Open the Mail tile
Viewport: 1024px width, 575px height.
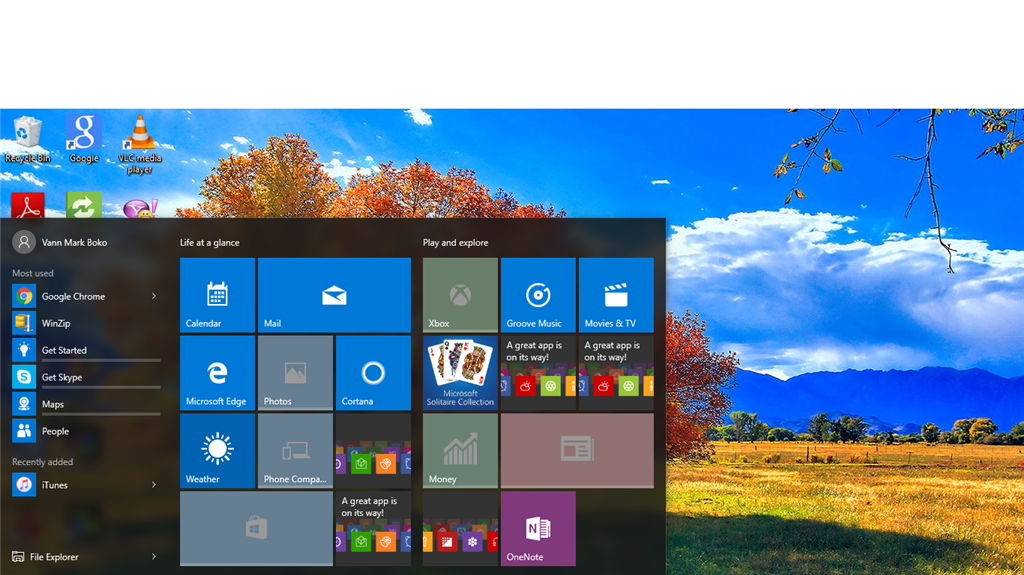tap(334, 295)
